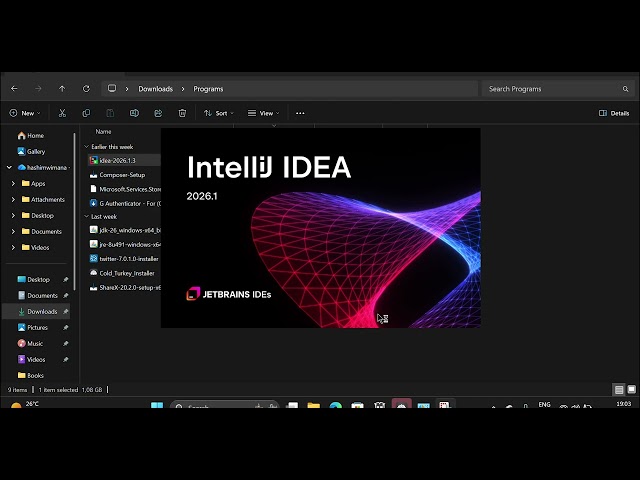Screen dimensions: 640x480
Task: Click in the Search Programs field
Action: point(558,89)
